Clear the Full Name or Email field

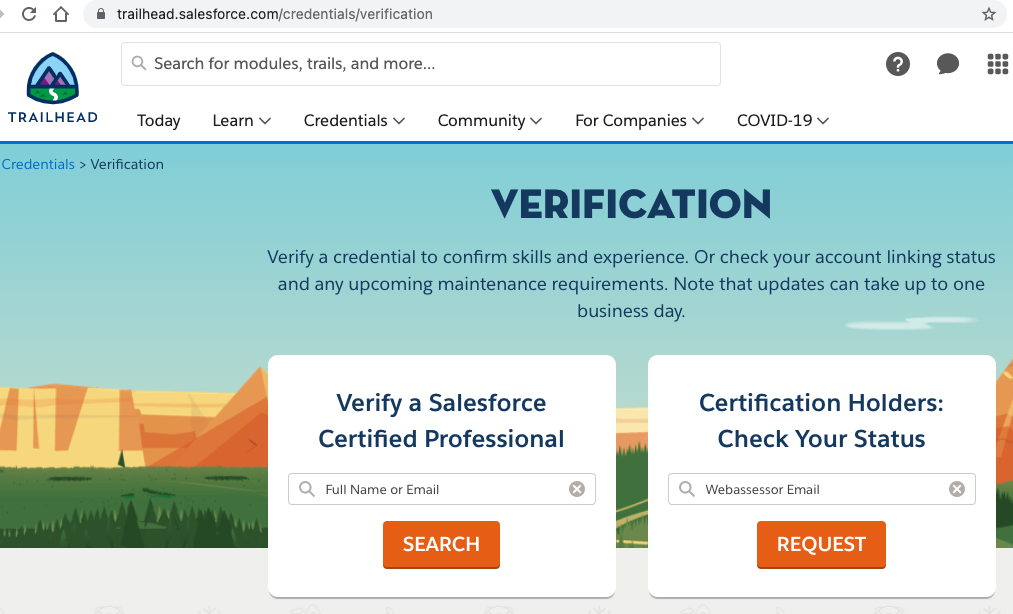(577, 489)
